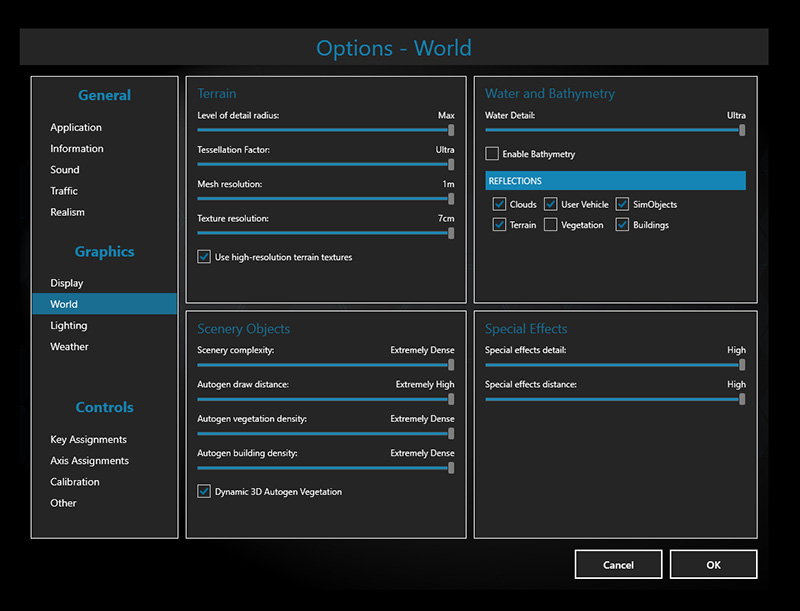Open the Application settings page

pyautogui.click(x=76, y=128)
